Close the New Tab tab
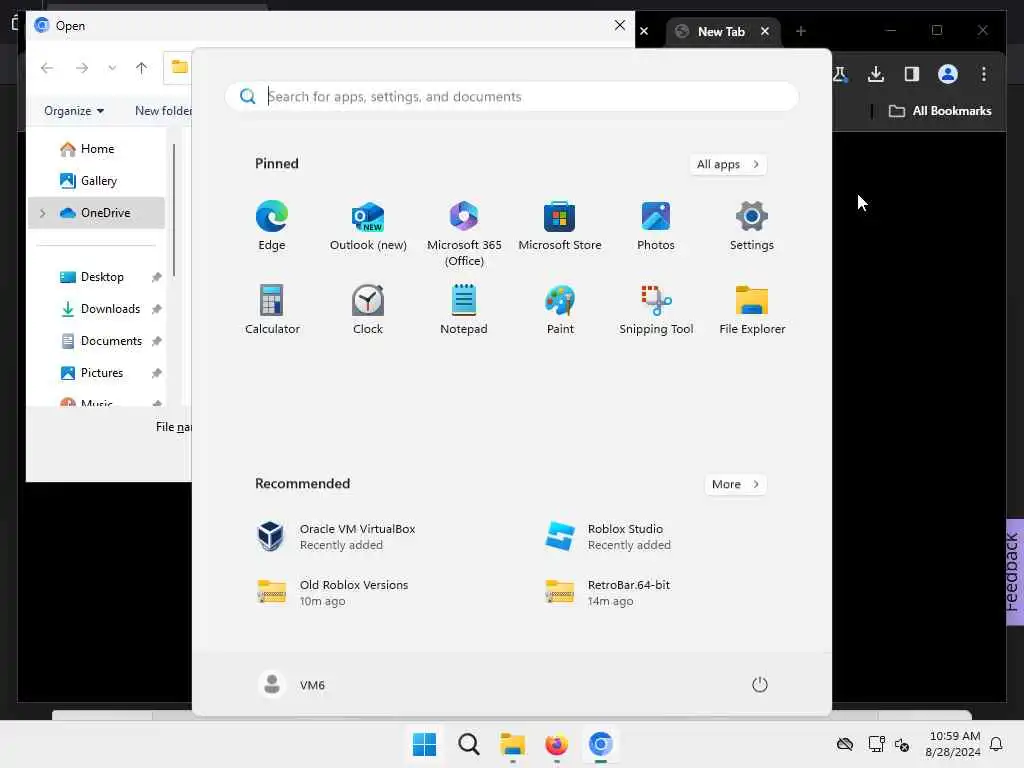 click(x=765, y=31)
